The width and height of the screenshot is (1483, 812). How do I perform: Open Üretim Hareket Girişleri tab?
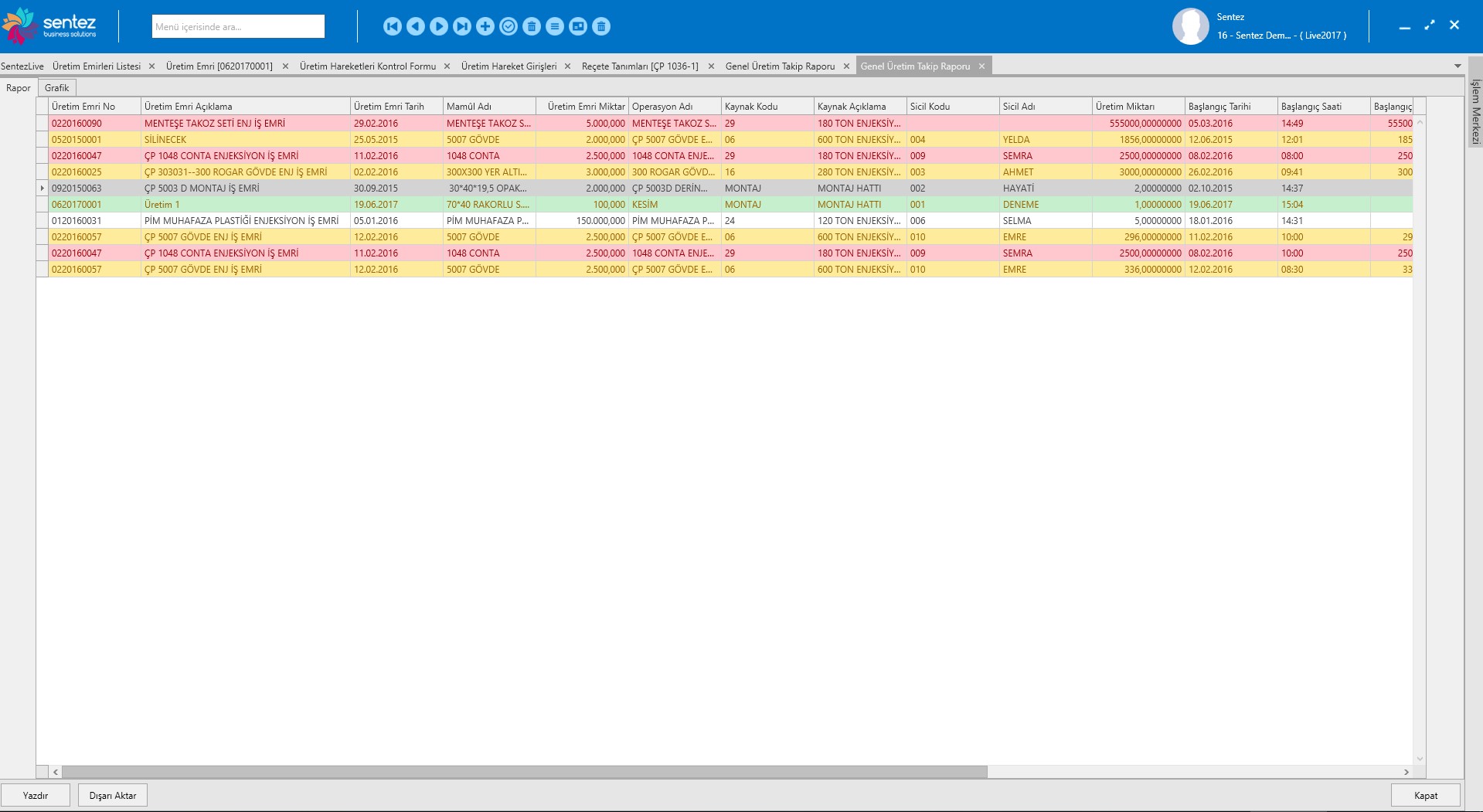click(x=509, y=66)
